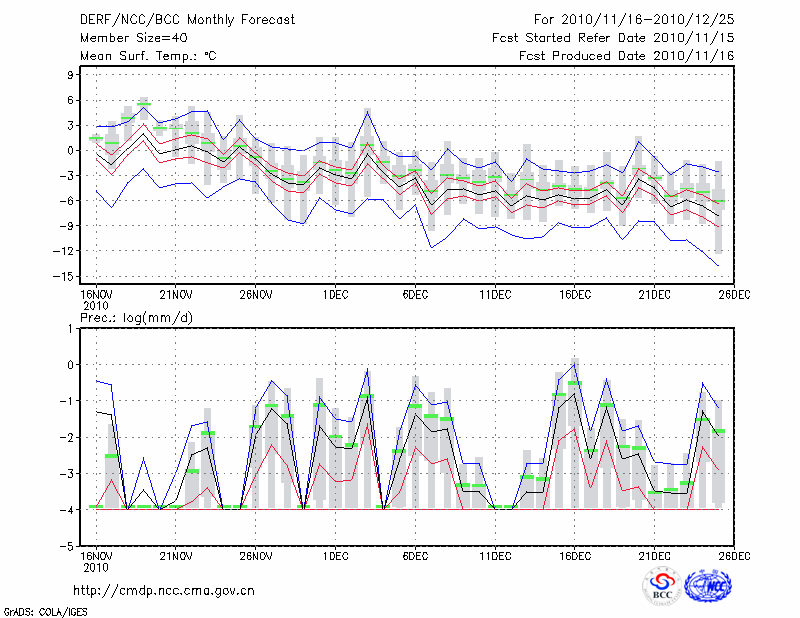Click the highest green marker in the precipitation chart

(574, 383)
